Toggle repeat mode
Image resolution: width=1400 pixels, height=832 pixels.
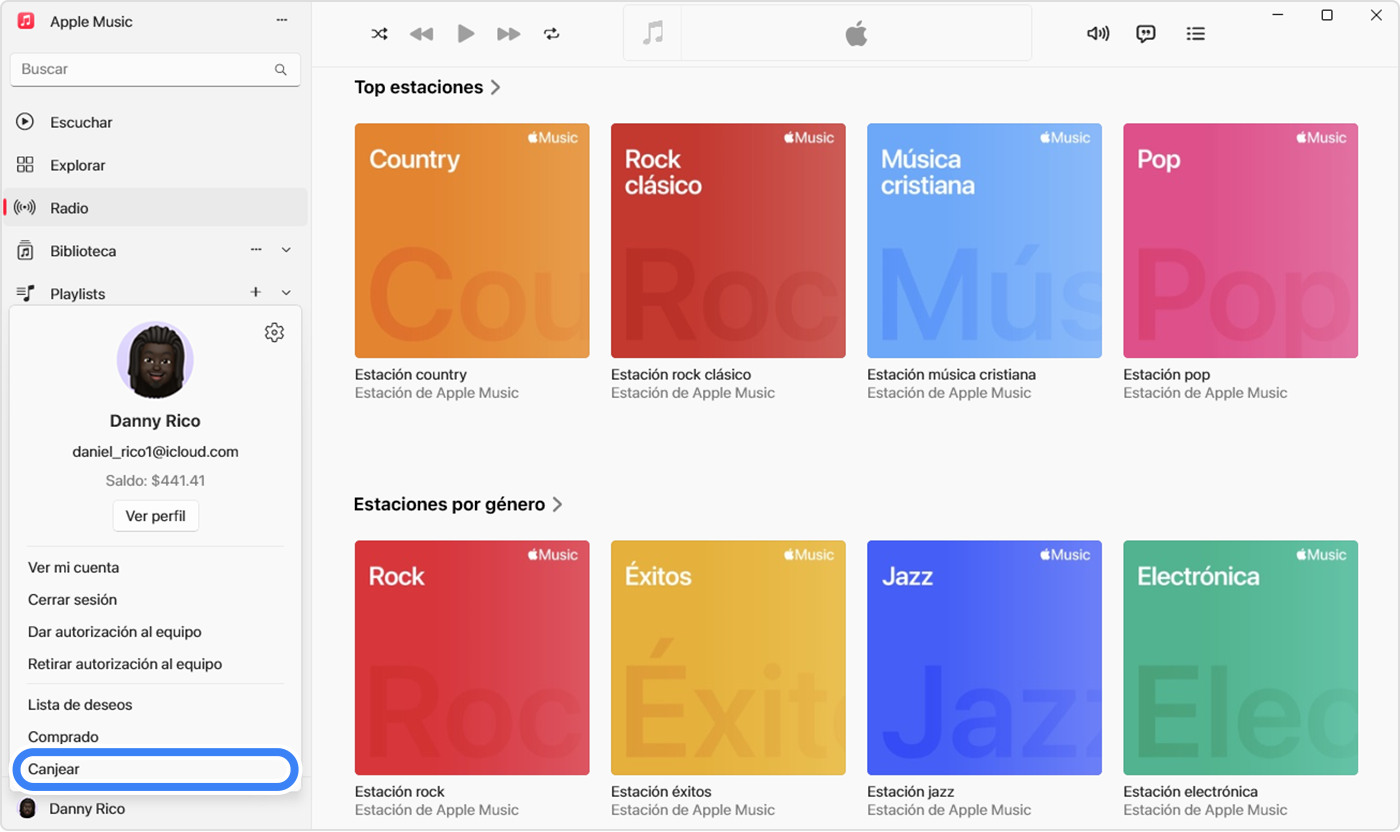click(552, 34)
